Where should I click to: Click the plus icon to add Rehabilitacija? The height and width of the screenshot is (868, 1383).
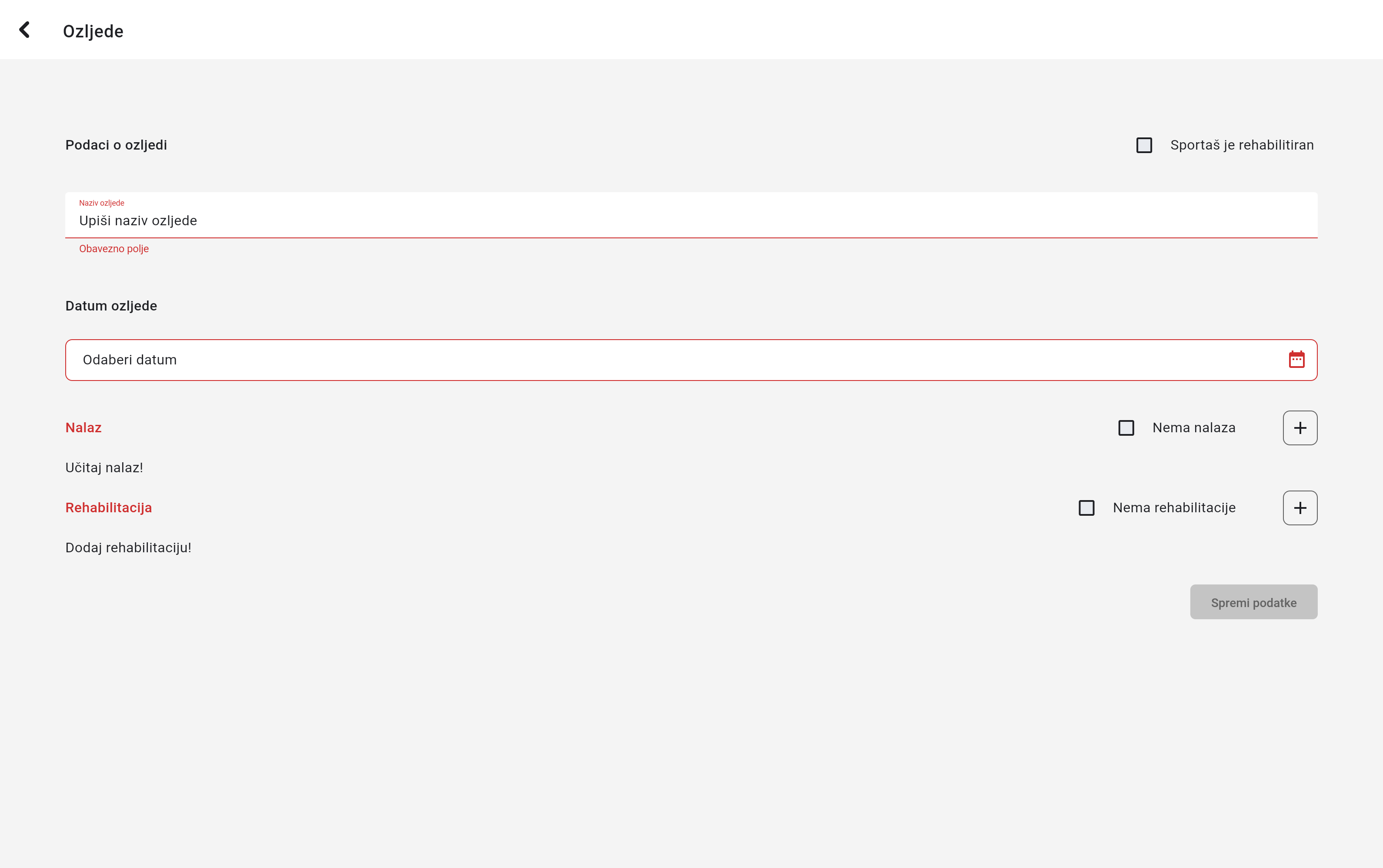[x=1300, y=507]
